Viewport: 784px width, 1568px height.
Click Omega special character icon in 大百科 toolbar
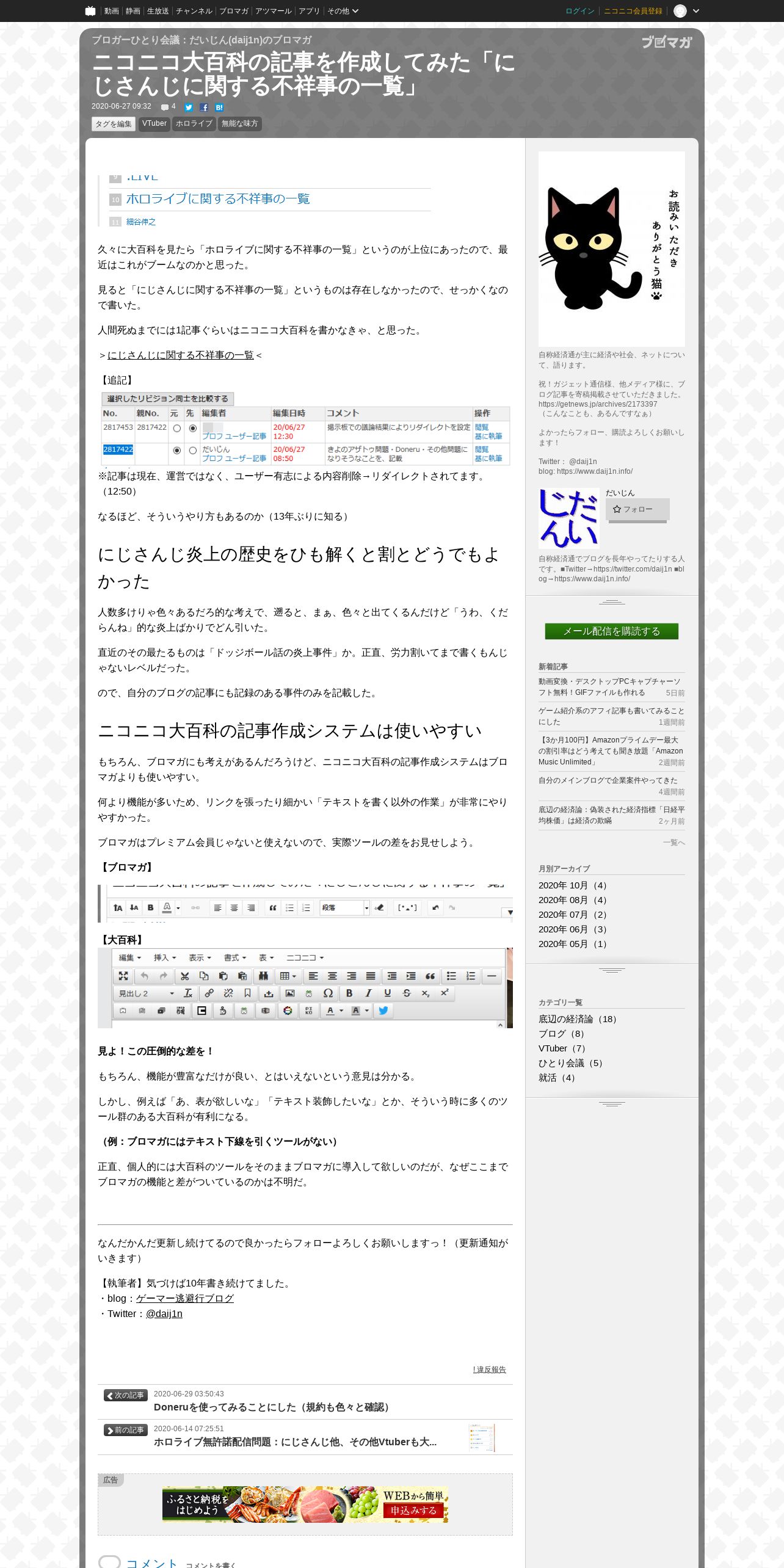pos(328,993)
